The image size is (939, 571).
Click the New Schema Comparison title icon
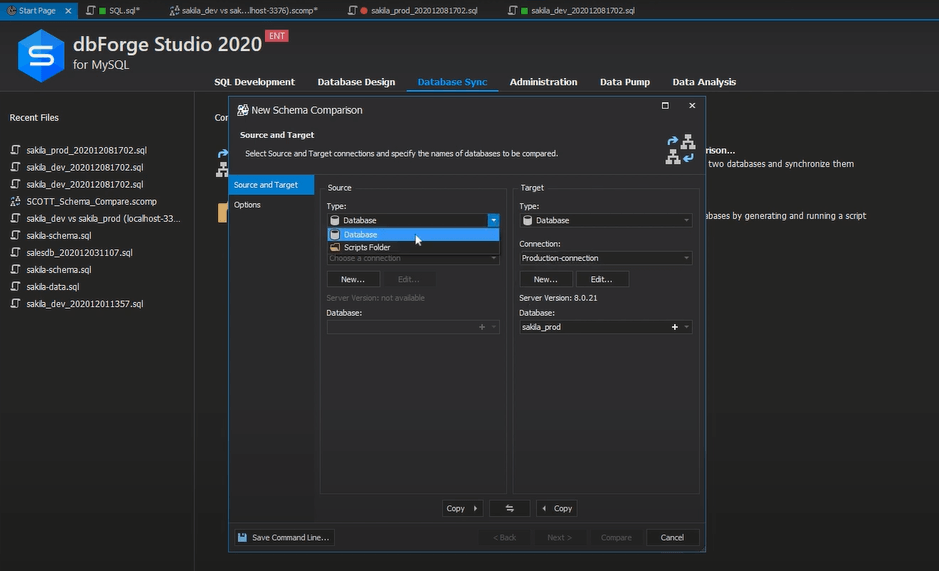(243, 110)
